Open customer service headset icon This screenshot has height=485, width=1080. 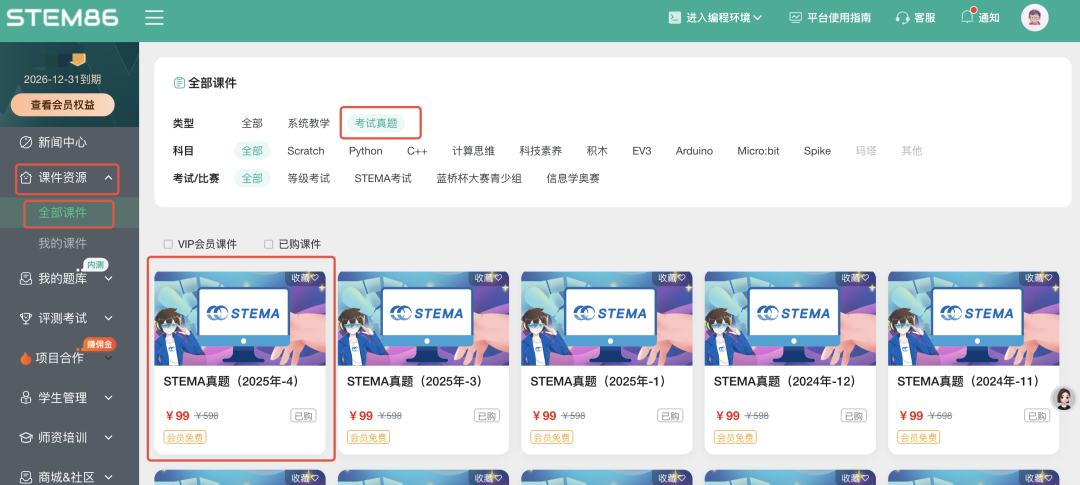(x=902, y=18)
